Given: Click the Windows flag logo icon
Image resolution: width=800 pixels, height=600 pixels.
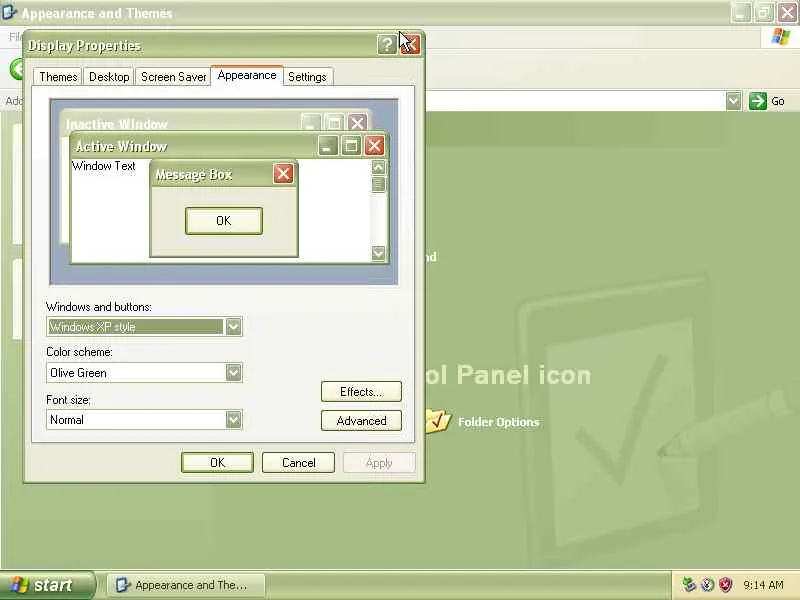Looking at the screenshot, I should pyautogui.click(x=780, y=37).
